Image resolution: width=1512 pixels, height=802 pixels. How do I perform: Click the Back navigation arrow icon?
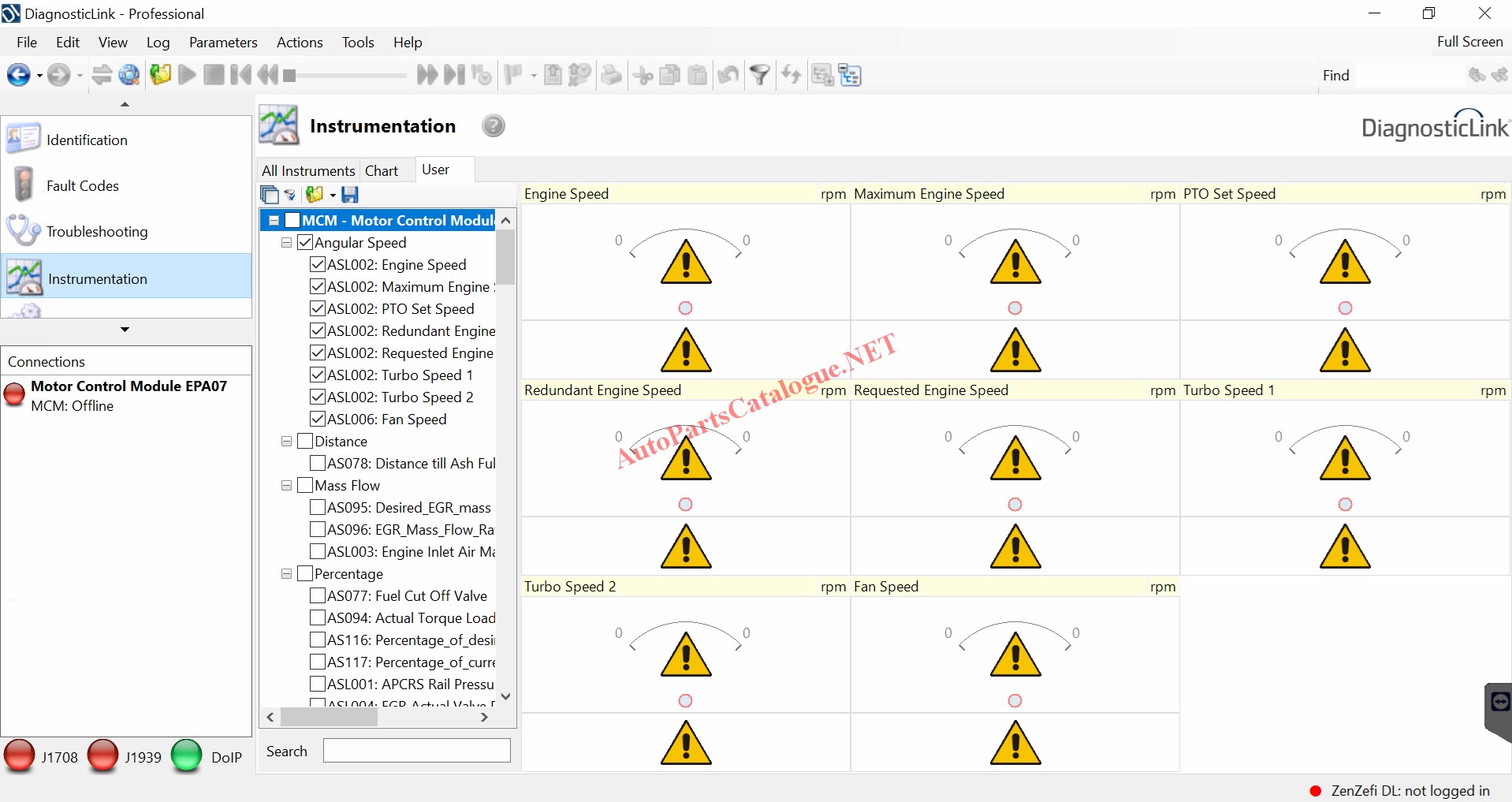[17, 75]
